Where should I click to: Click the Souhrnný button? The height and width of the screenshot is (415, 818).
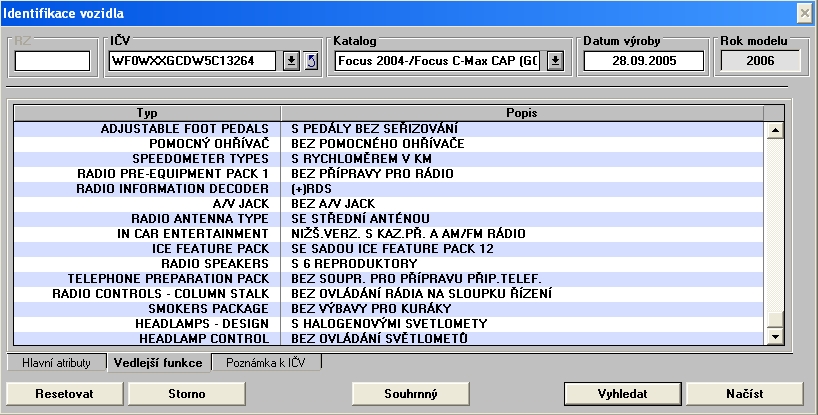click(410, 393)
